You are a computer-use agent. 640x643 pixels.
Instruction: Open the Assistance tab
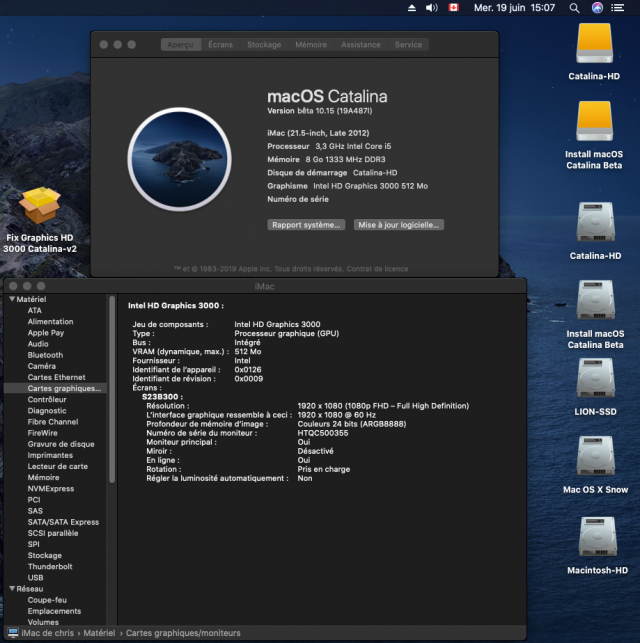click(361, 45)
